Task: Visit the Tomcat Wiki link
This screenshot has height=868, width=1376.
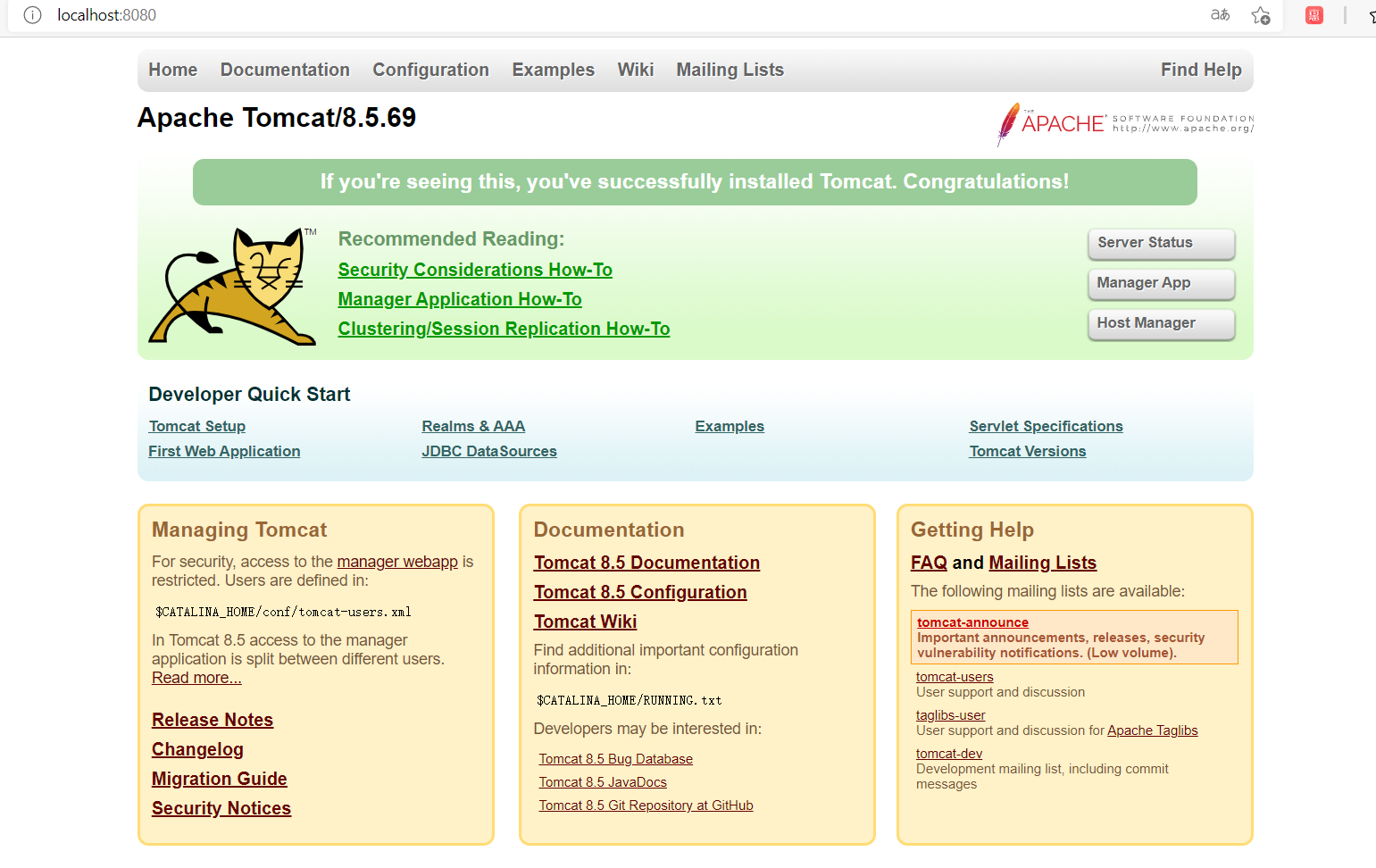Action: (585, 622)
